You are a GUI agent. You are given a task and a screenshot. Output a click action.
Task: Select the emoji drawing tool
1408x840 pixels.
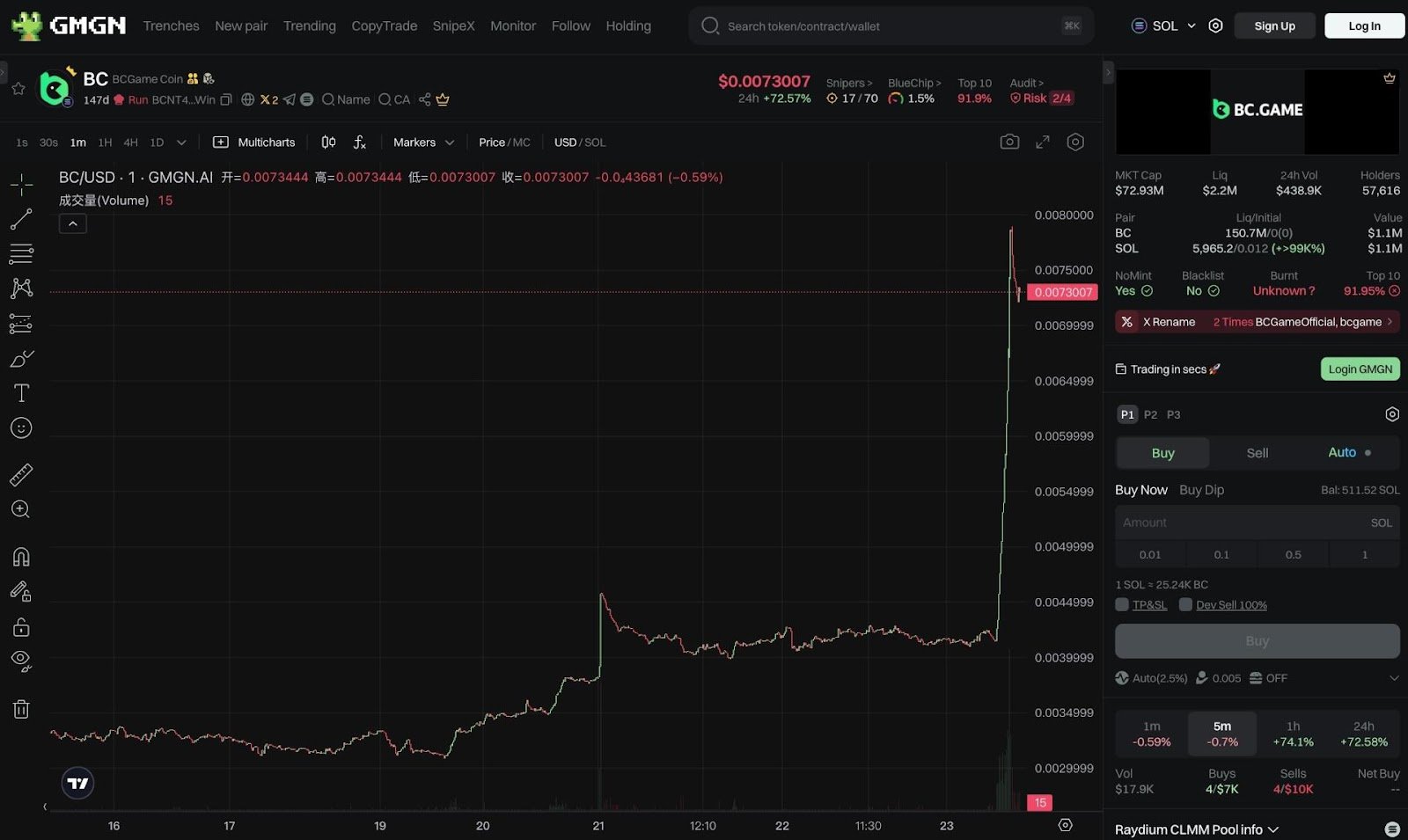pos(20,428)
